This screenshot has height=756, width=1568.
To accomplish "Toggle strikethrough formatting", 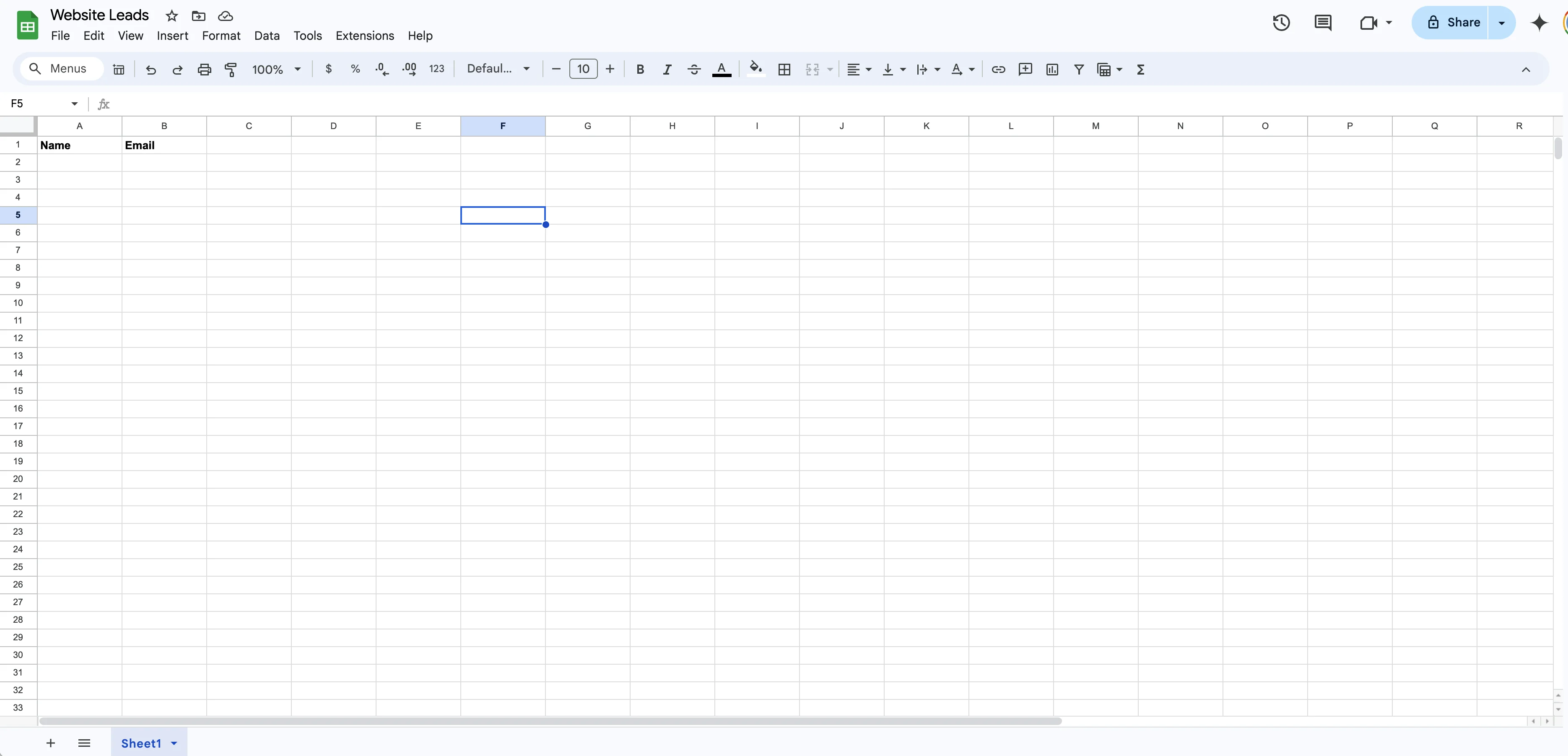I will [x=694, y=69].
